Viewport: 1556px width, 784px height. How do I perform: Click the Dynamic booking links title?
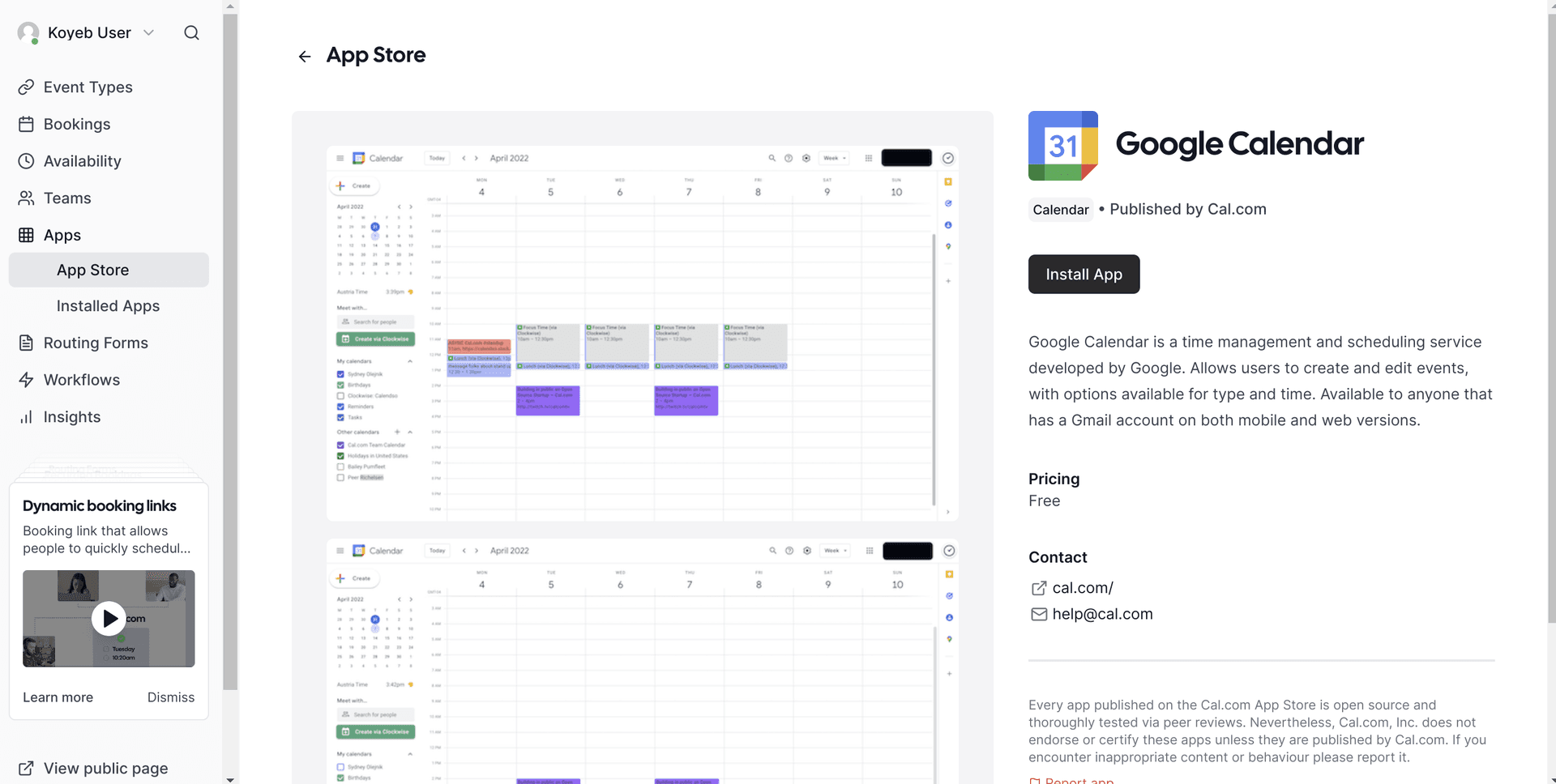pos(100,505)
